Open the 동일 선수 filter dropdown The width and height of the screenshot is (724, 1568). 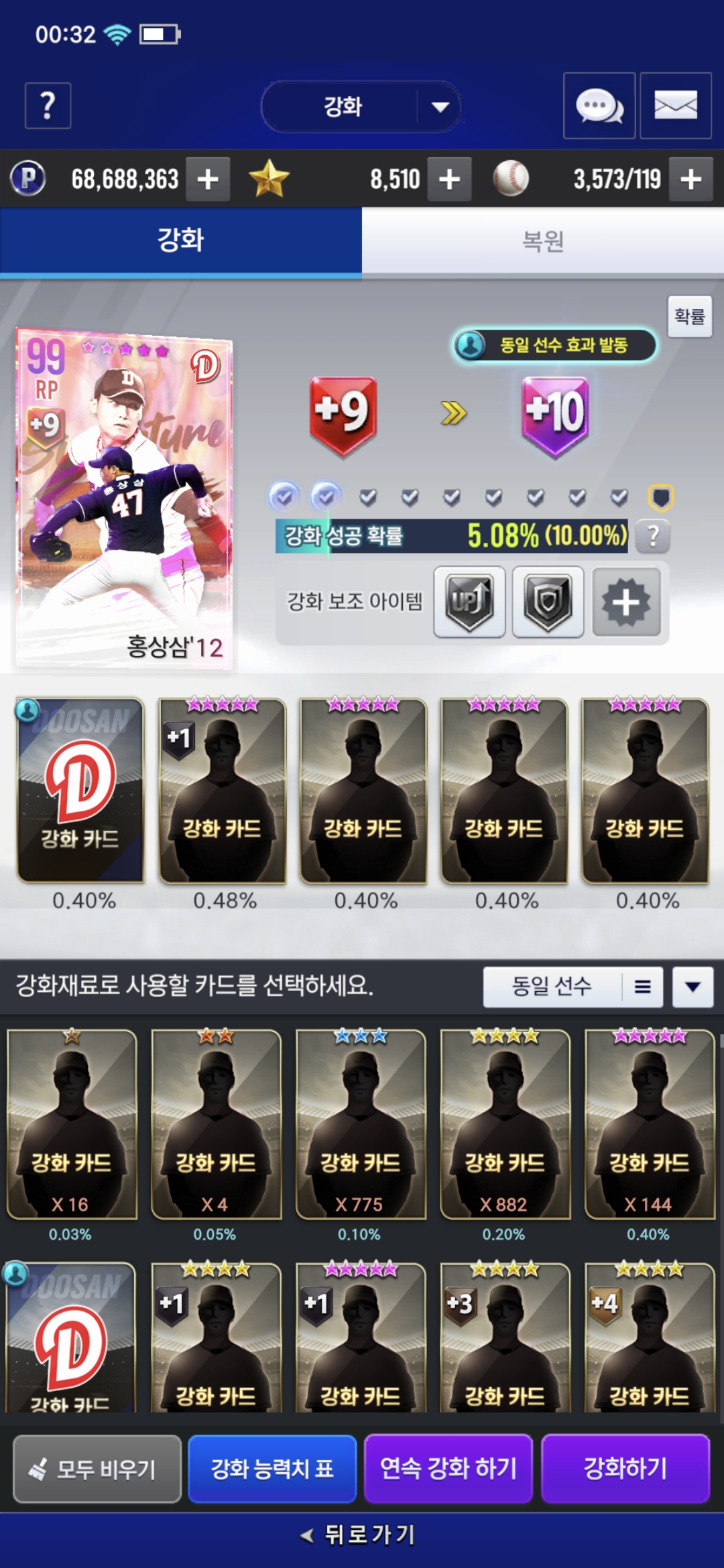point(573,986)
